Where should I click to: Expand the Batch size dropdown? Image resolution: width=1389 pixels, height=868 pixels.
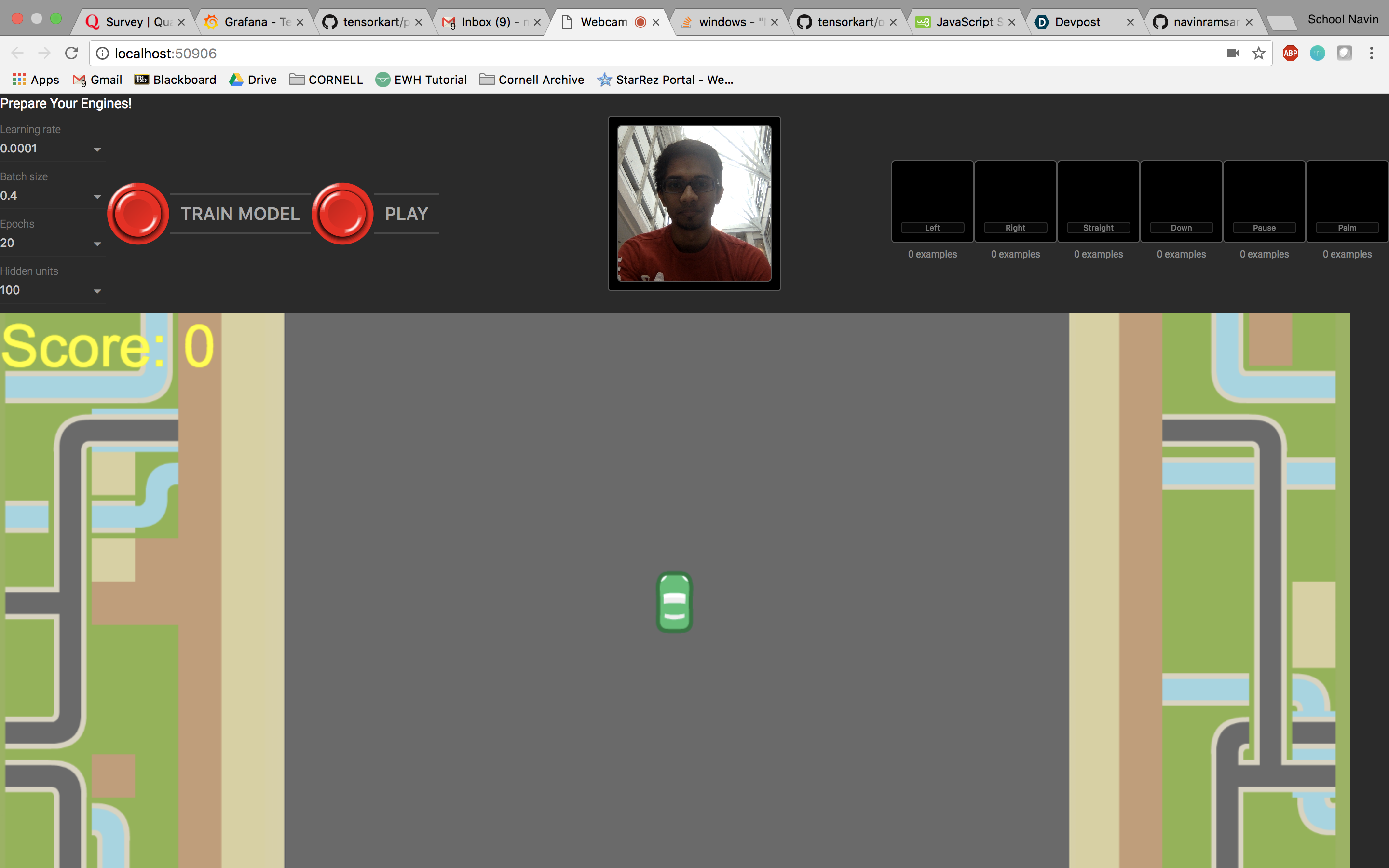click(97, 196)
